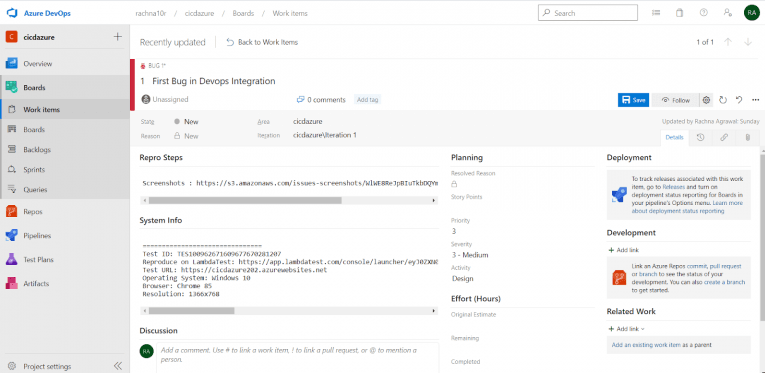
Task: Click Add link under Development
Action: [x=624, y=250]
